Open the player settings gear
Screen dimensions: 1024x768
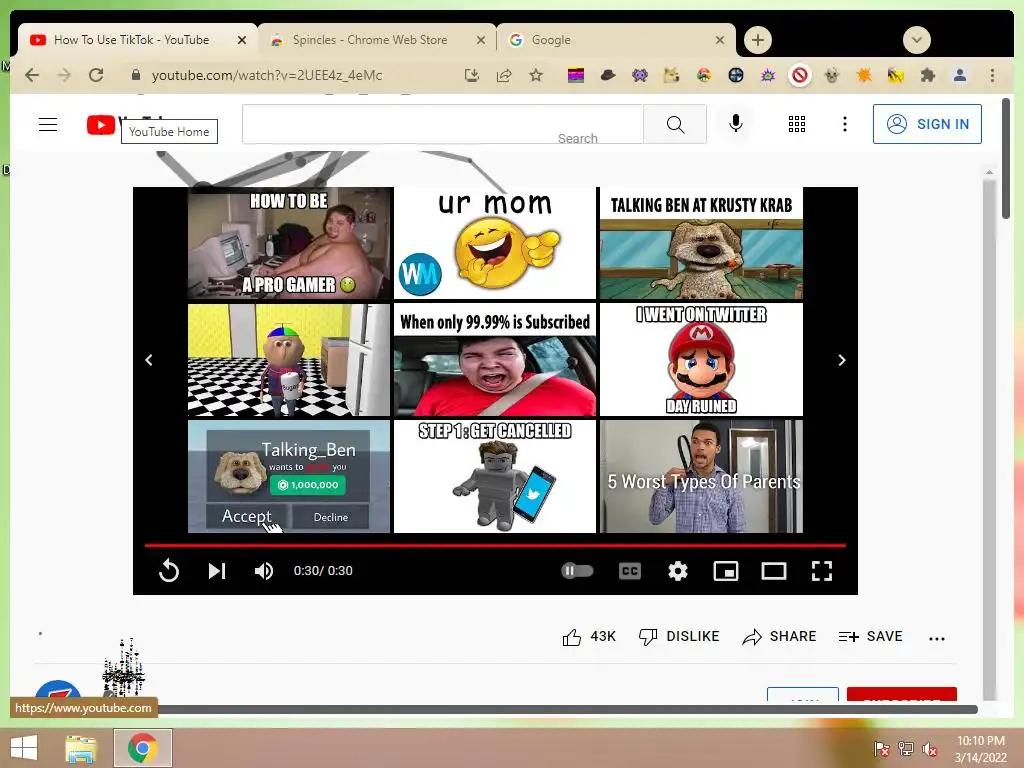click(678, 571)
